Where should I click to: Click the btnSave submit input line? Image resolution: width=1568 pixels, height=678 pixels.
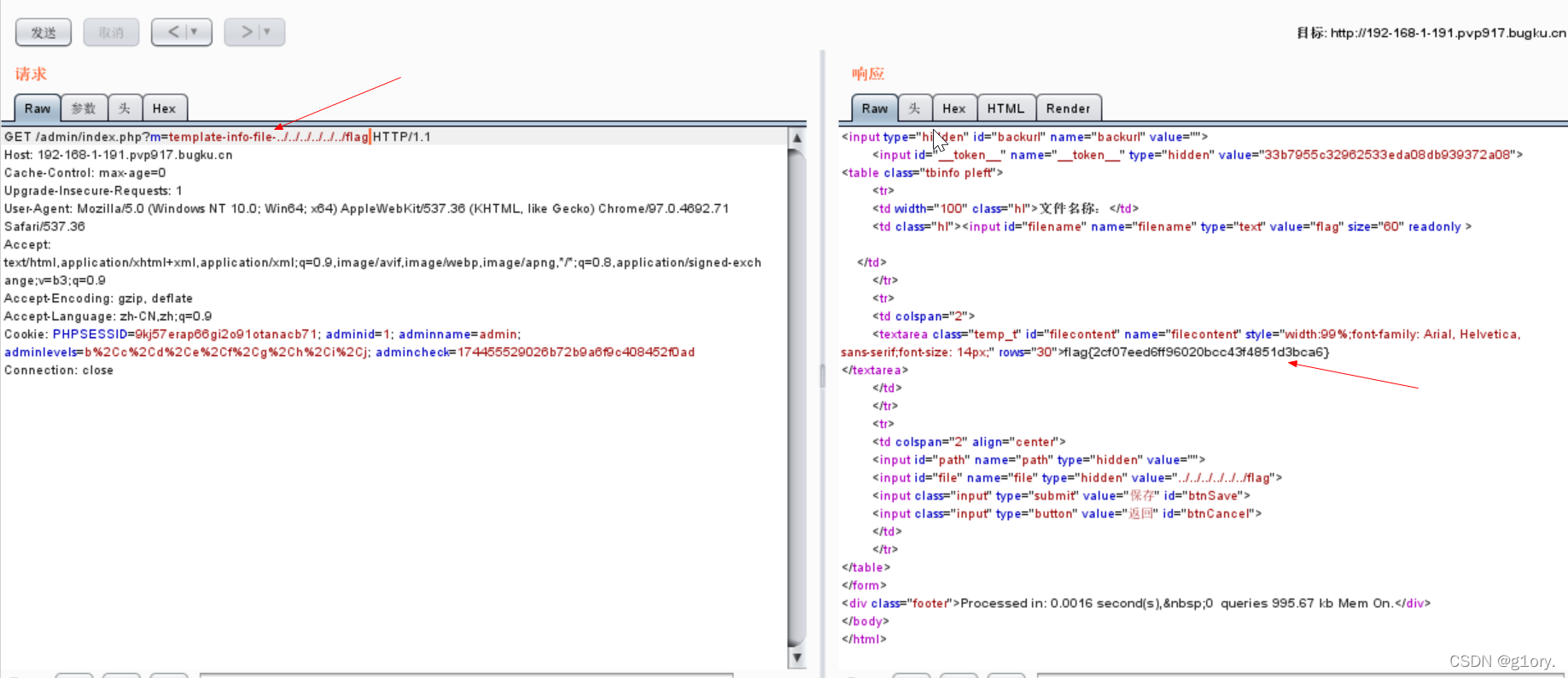pyautogui.click(x=1060, y=495)
